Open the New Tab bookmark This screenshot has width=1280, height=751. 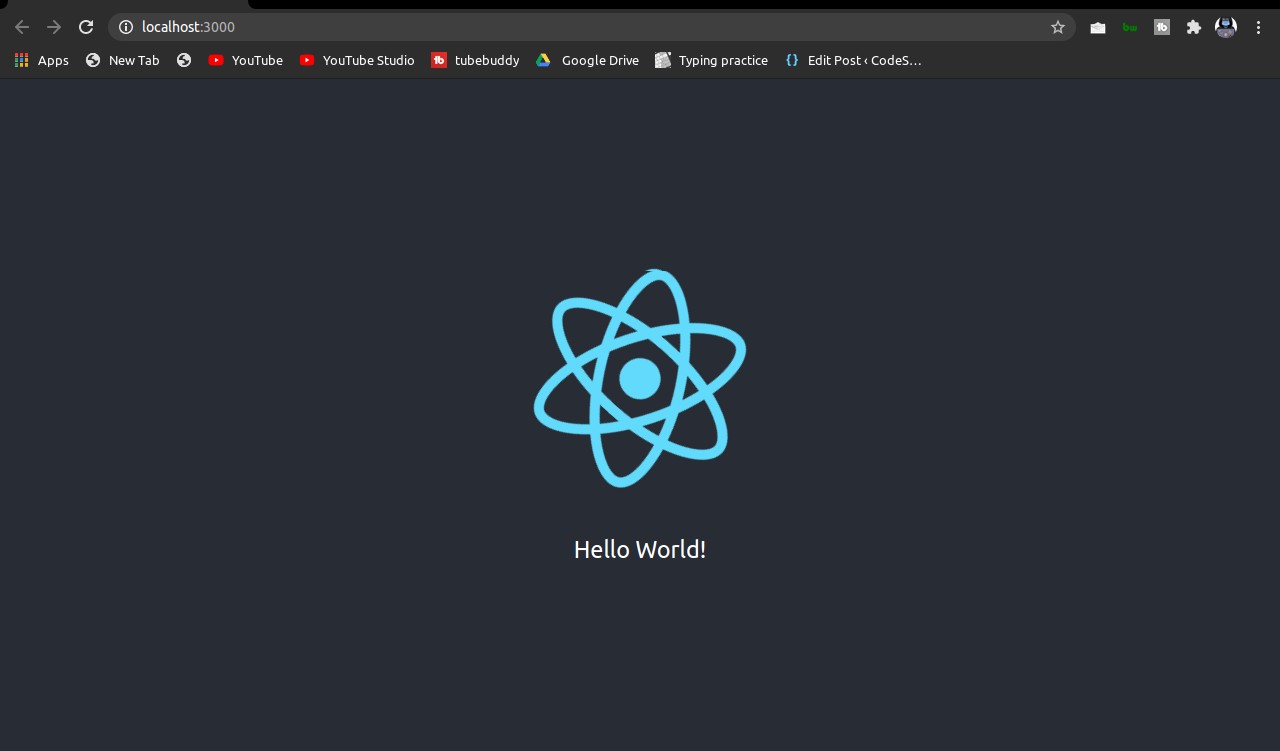tap(123, 60)
